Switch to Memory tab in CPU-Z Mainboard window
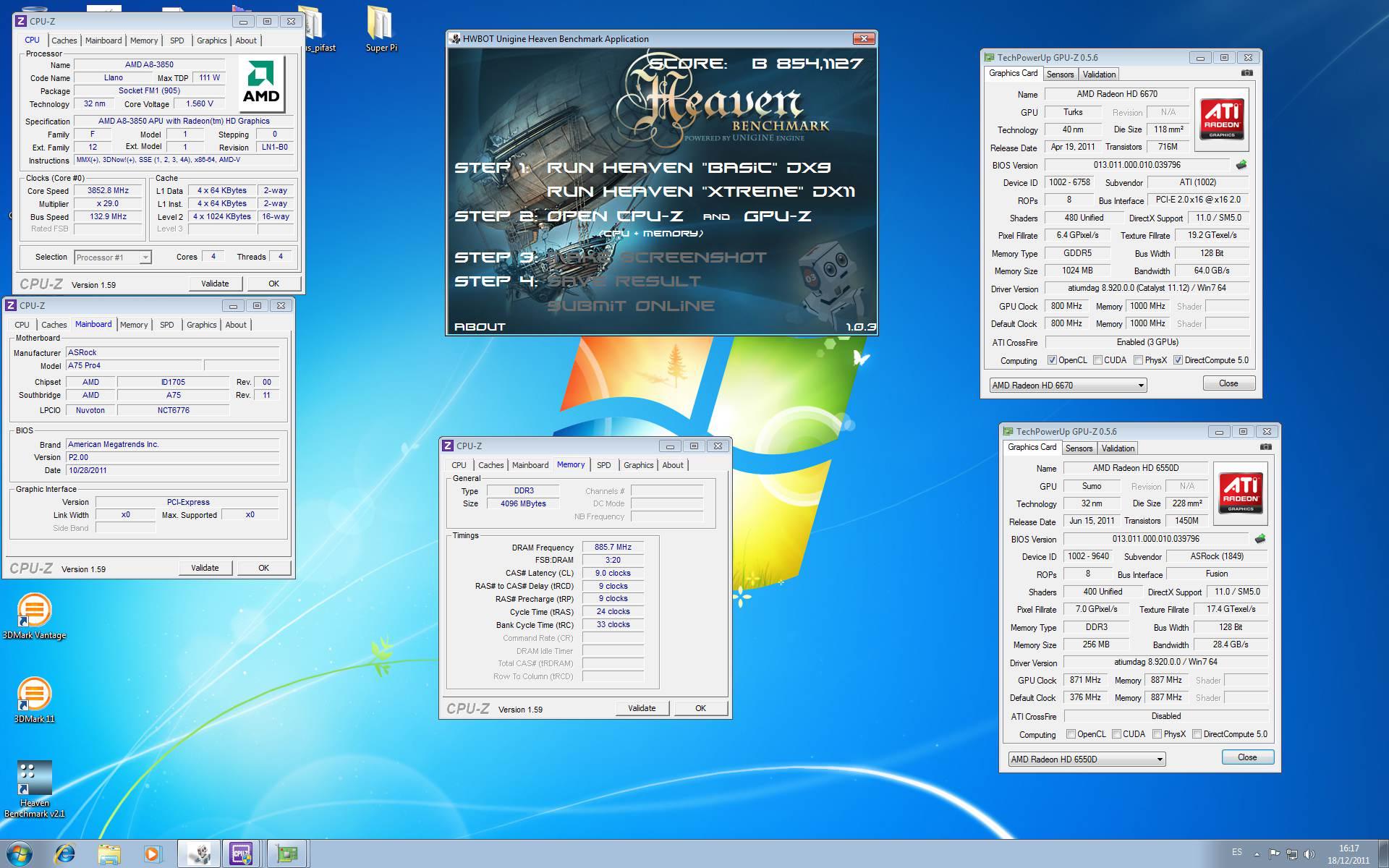The height and width of the screenshot is (868, 1389). [134, 325]
